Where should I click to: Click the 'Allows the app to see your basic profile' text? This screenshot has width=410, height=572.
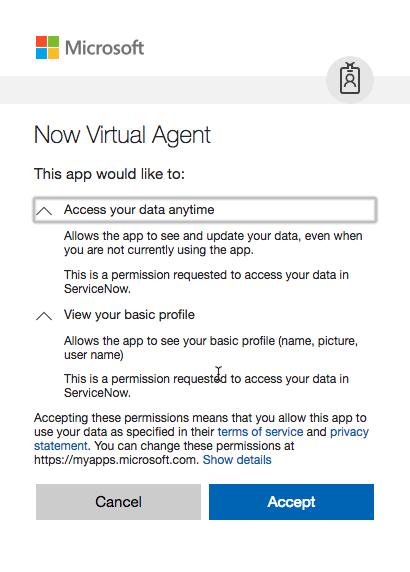point(211,348)
